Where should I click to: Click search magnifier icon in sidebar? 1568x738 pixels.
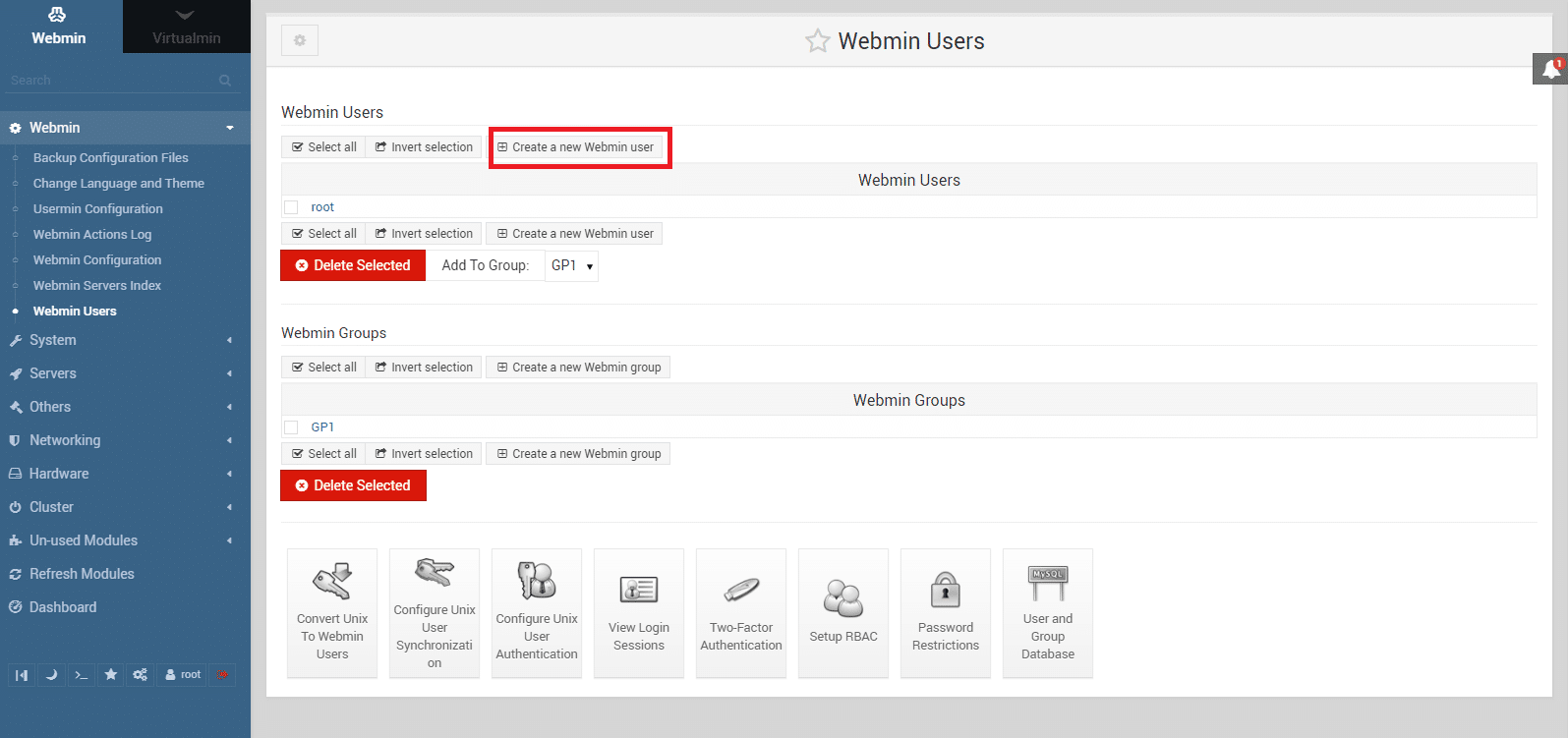click(225, 81)
